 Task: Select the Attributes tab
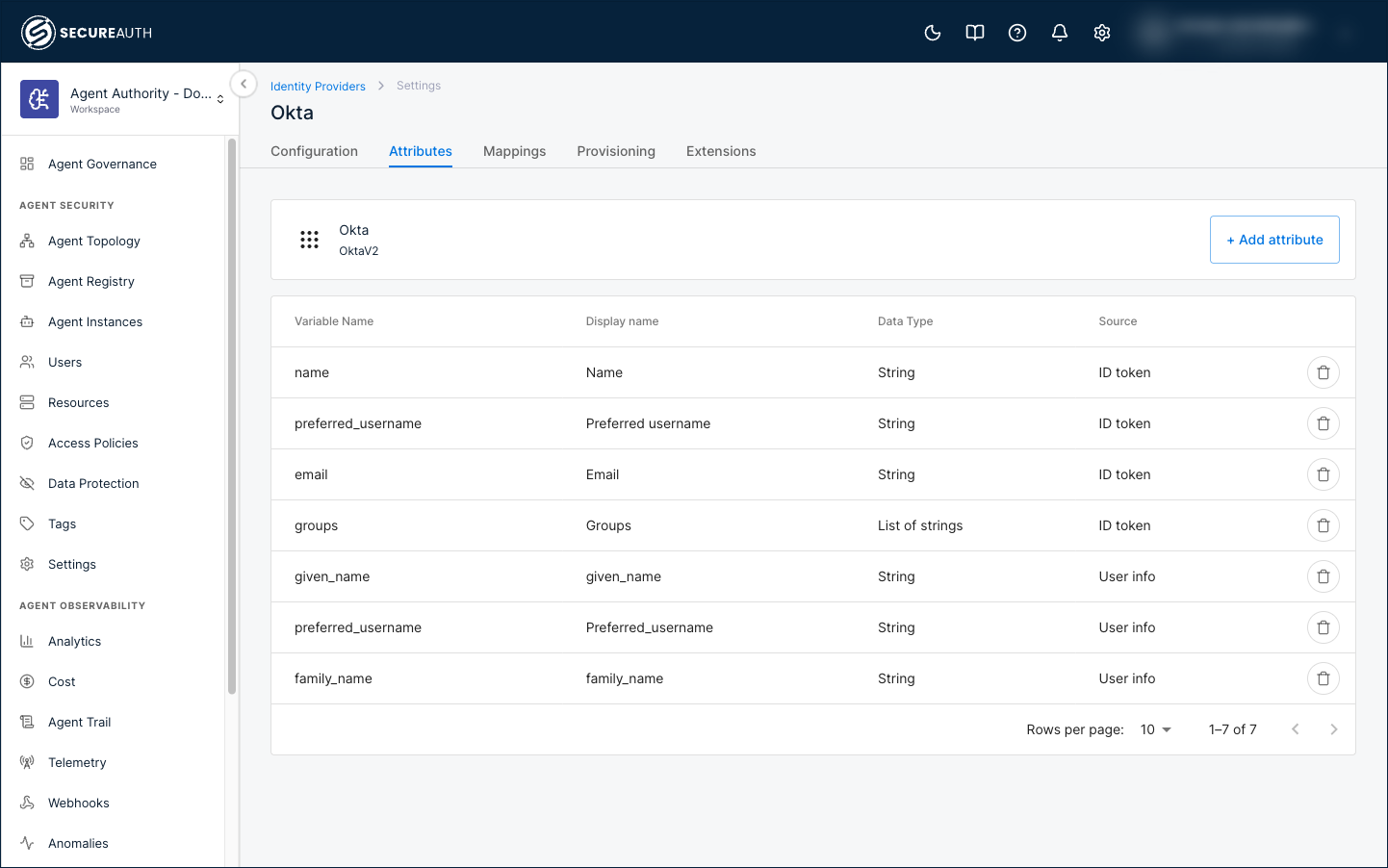(x=421, y=151)
